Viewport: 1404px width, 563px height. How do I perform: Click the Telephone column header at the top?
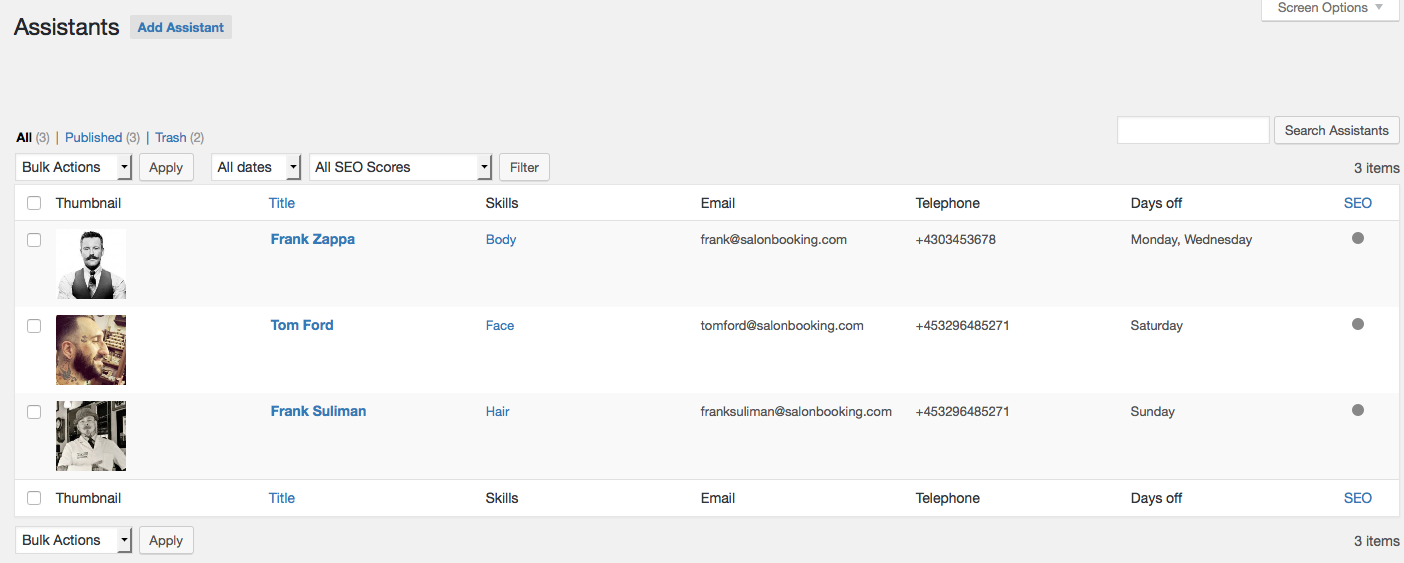(x=948, y=203)
